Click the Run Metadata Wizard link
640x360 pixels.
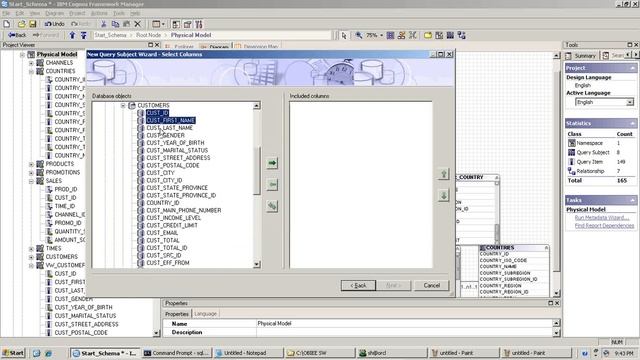click(x=602, y=218)
